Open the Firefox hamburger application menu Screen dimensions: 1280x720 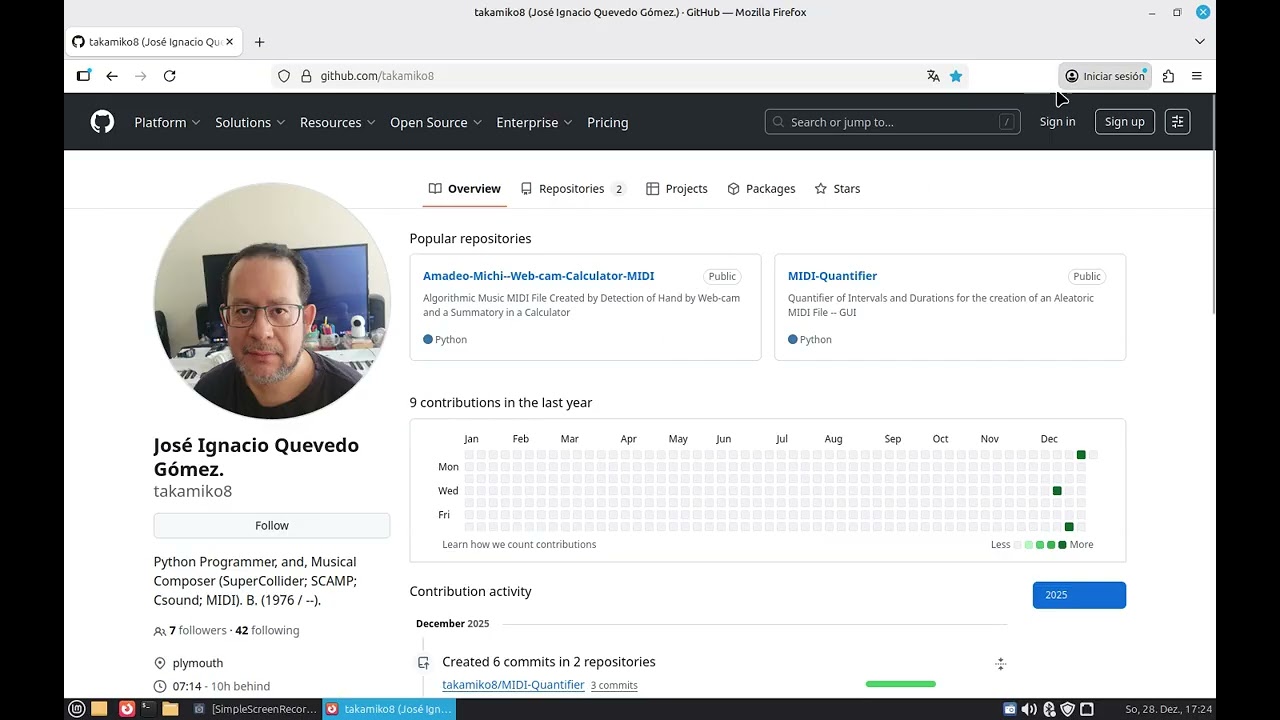coord(1196,76)
